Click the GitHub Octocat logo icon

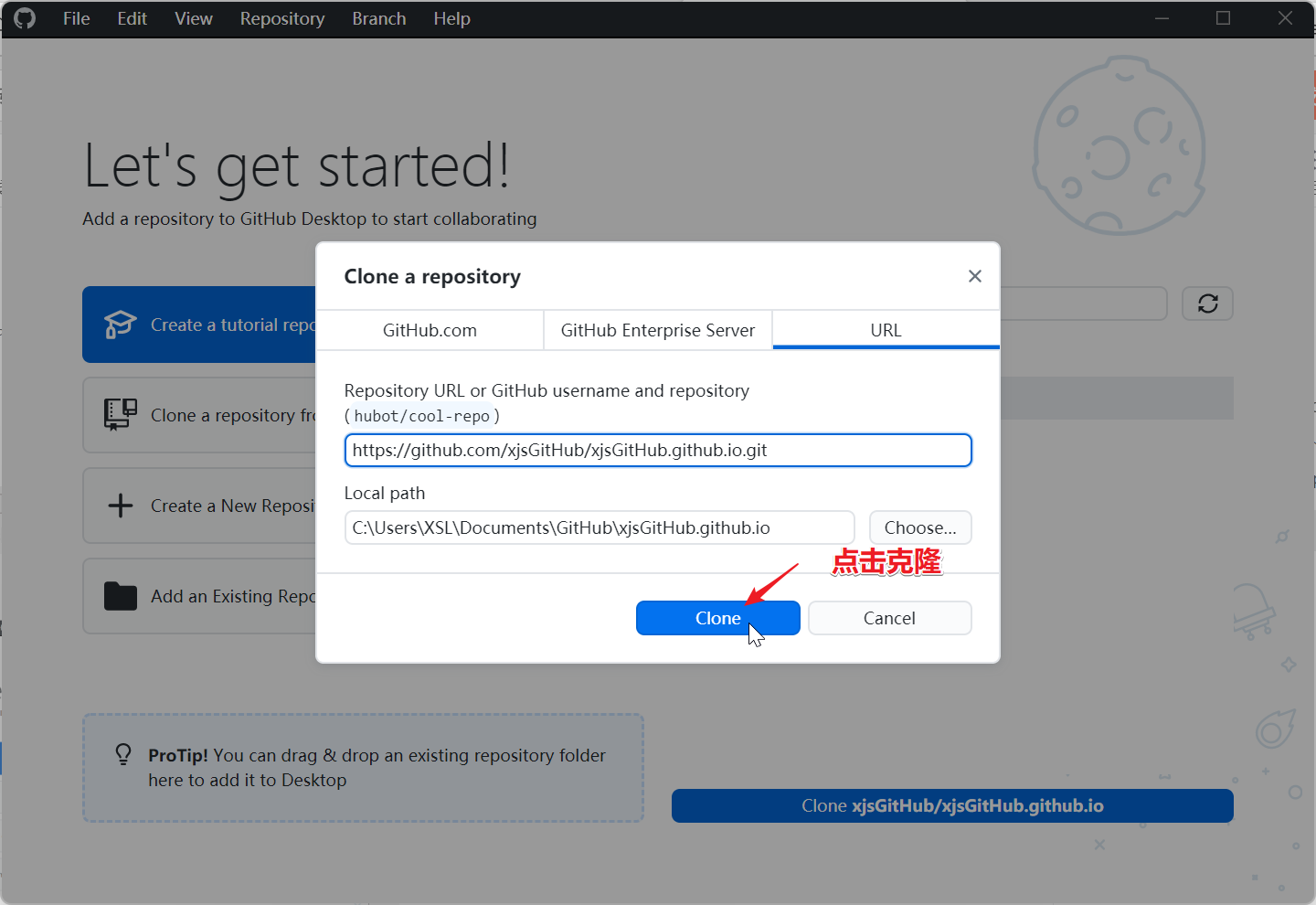click(x=25, y=18)
